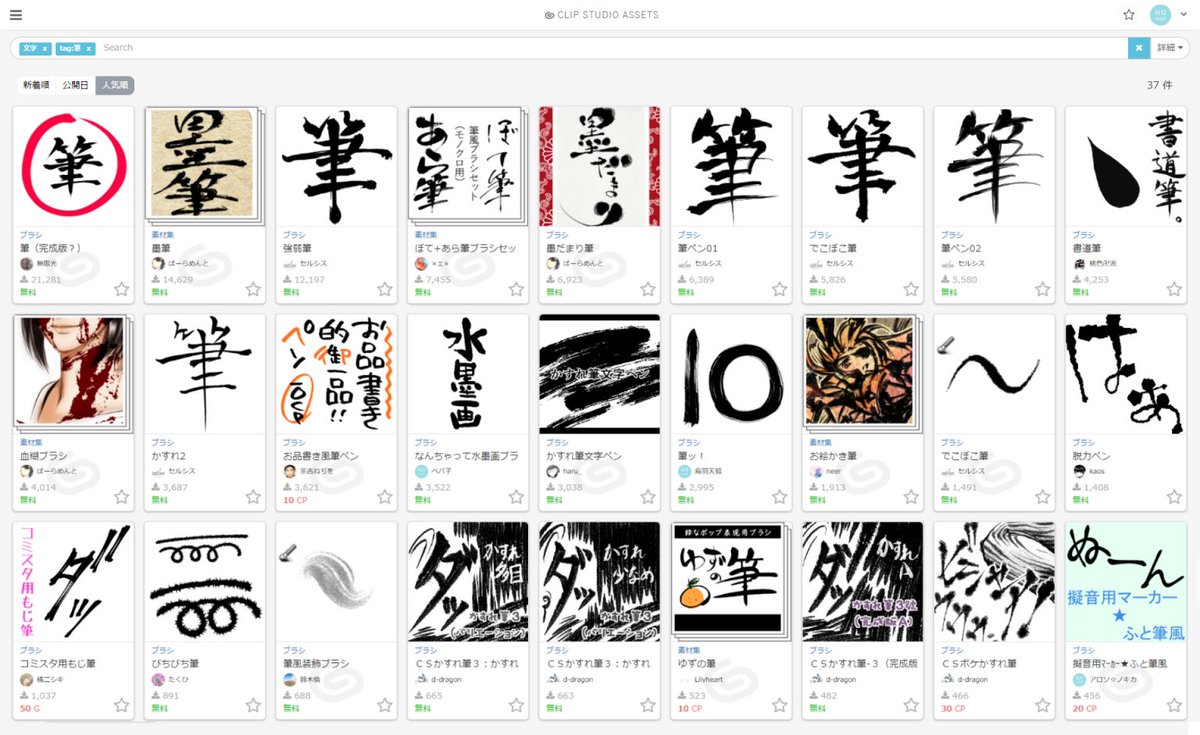The width and height of the screenshot is (1200, 735).
Task: Sort results by 公開日
Action: (75, 86)
